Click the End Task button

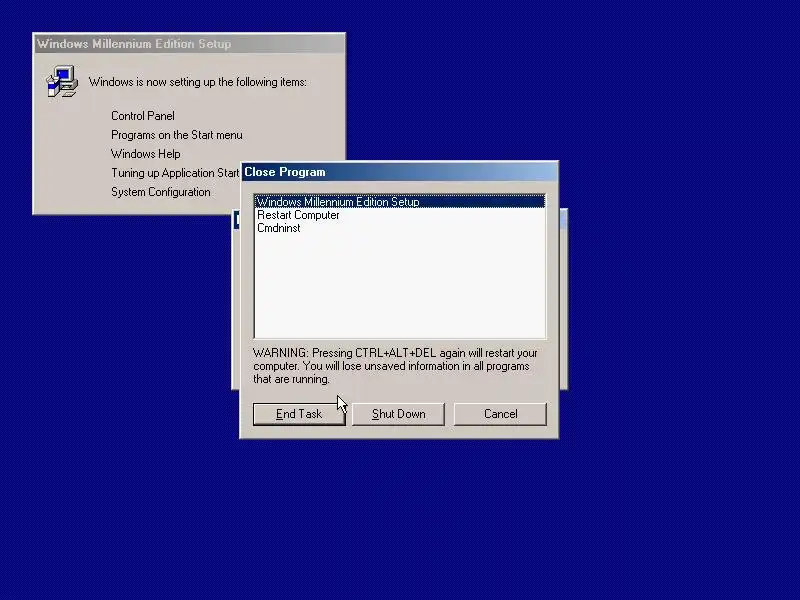299,414
